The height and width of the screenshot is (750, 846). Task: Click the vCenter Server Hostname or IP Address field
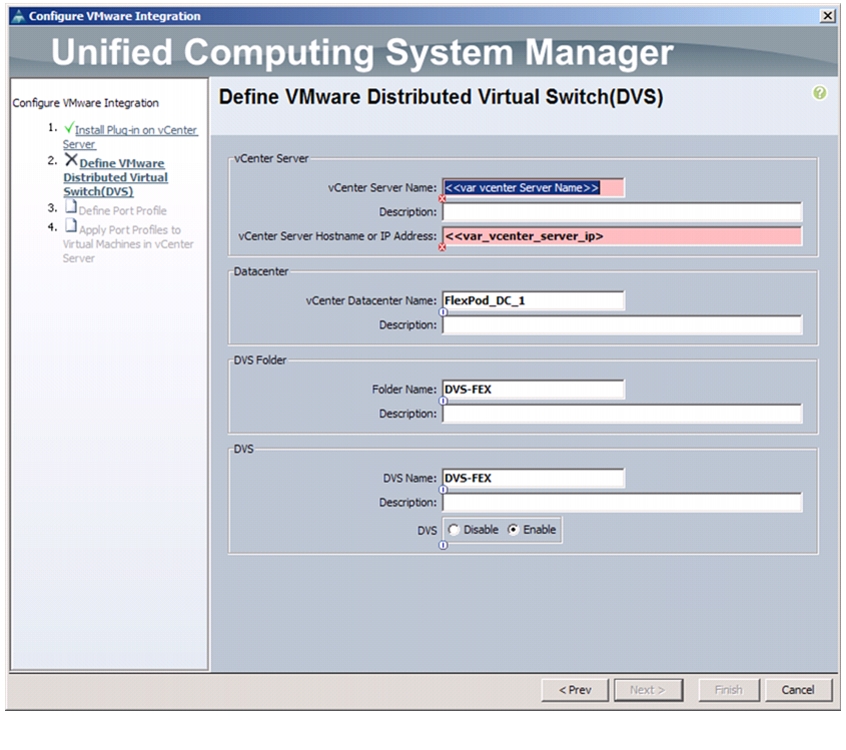point(622,236)
